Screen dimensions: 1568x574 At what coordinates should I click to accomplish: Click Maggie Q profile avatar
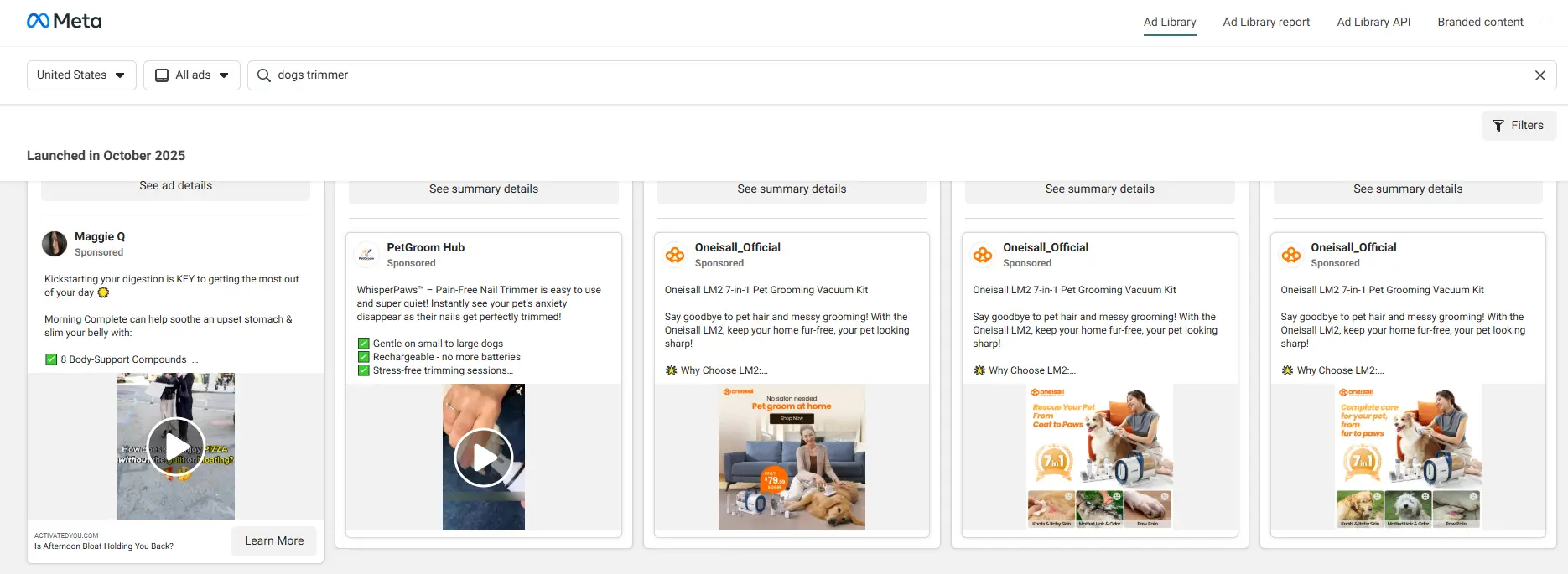tap(55, 244)
